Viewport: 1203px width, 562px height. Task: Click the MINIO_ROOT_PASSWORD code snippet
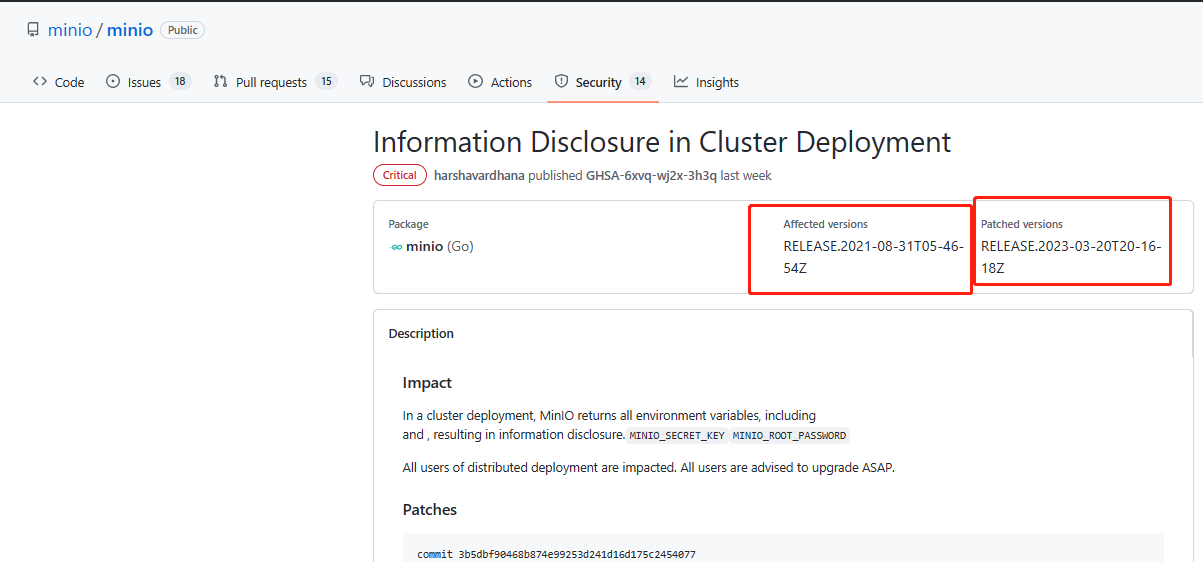pyautogui.click(x=790, y=436)
